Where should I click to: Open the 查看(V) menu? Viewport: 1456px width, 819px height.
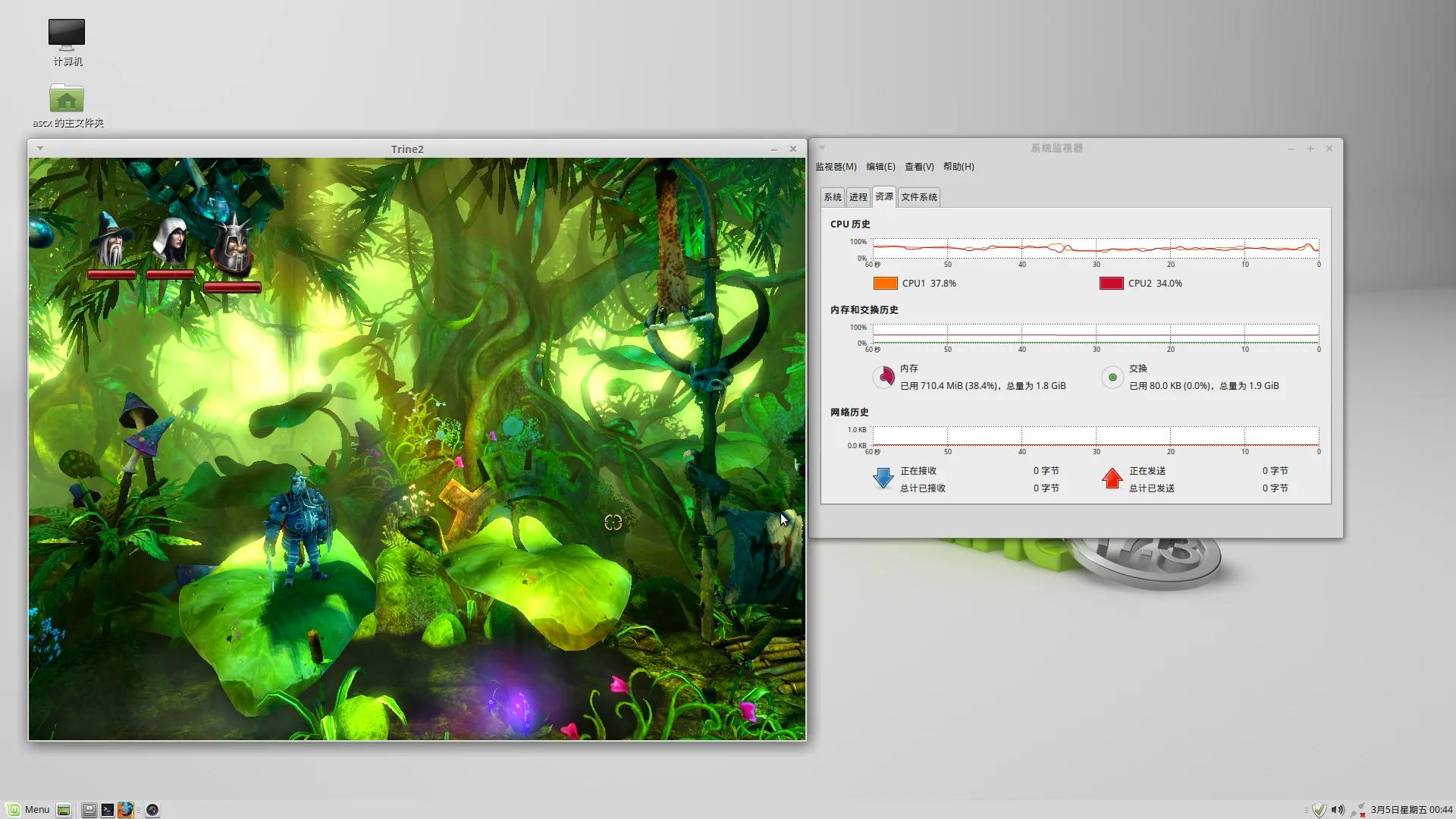coord(919,167)
